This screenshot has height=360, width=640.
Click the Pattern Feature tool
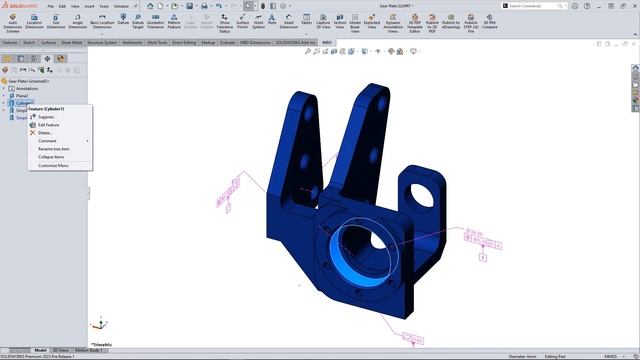coord(174,21)
